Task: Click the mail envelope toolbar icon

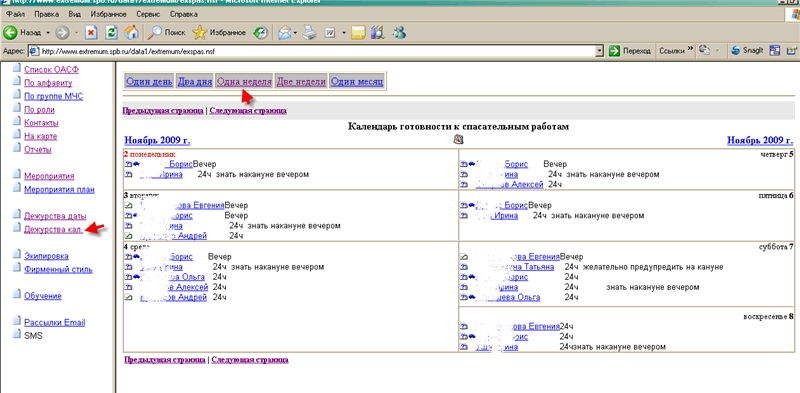Action: point(284,33)
